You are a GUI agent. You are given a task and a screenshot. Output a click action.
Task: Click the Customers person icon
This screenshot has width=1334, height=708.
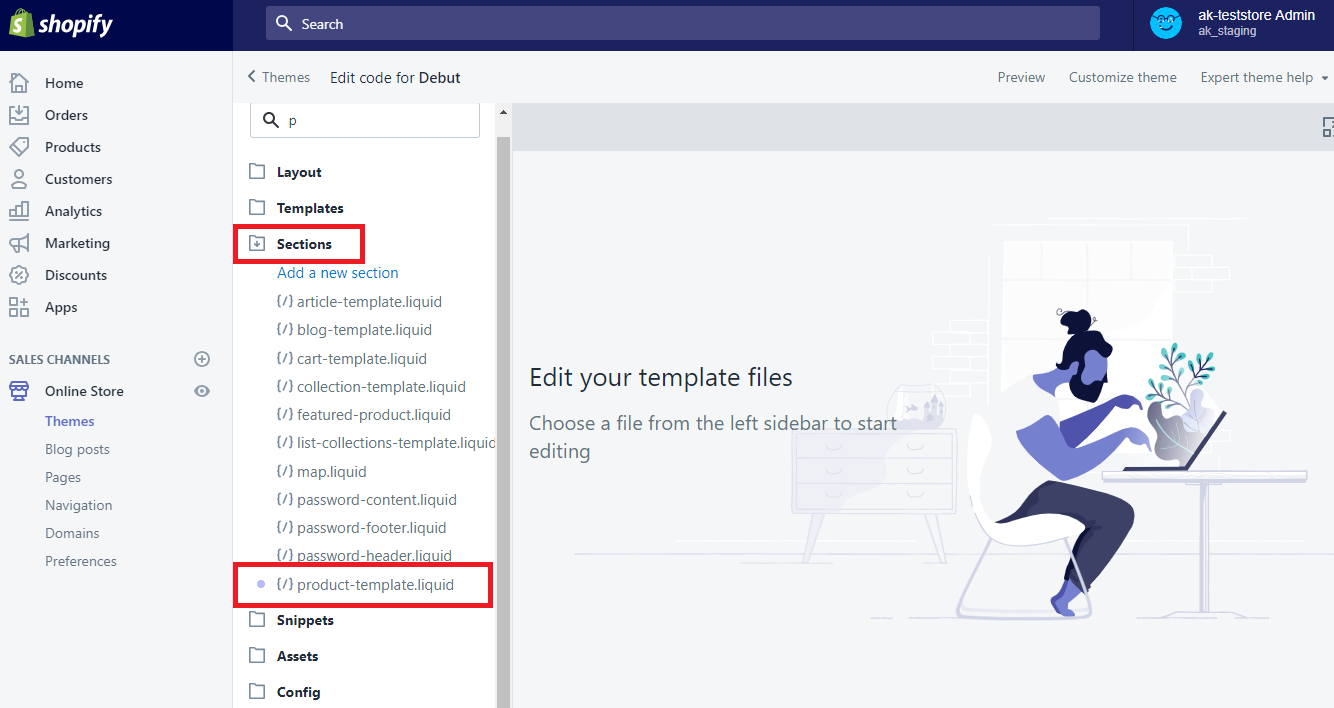19,179
